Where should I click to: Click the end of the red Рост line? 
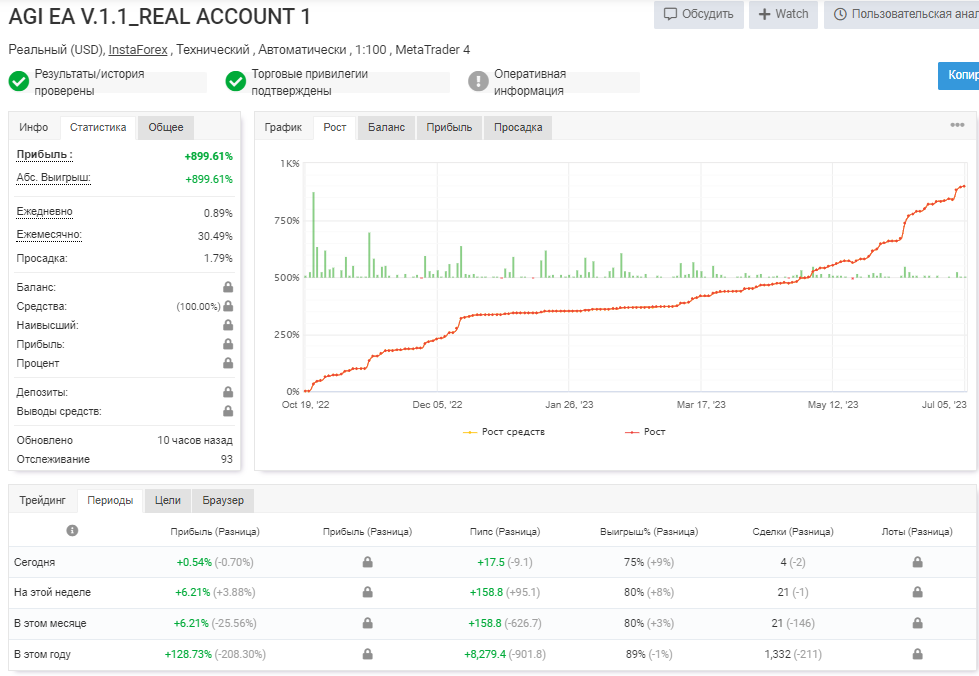point(964,186)
